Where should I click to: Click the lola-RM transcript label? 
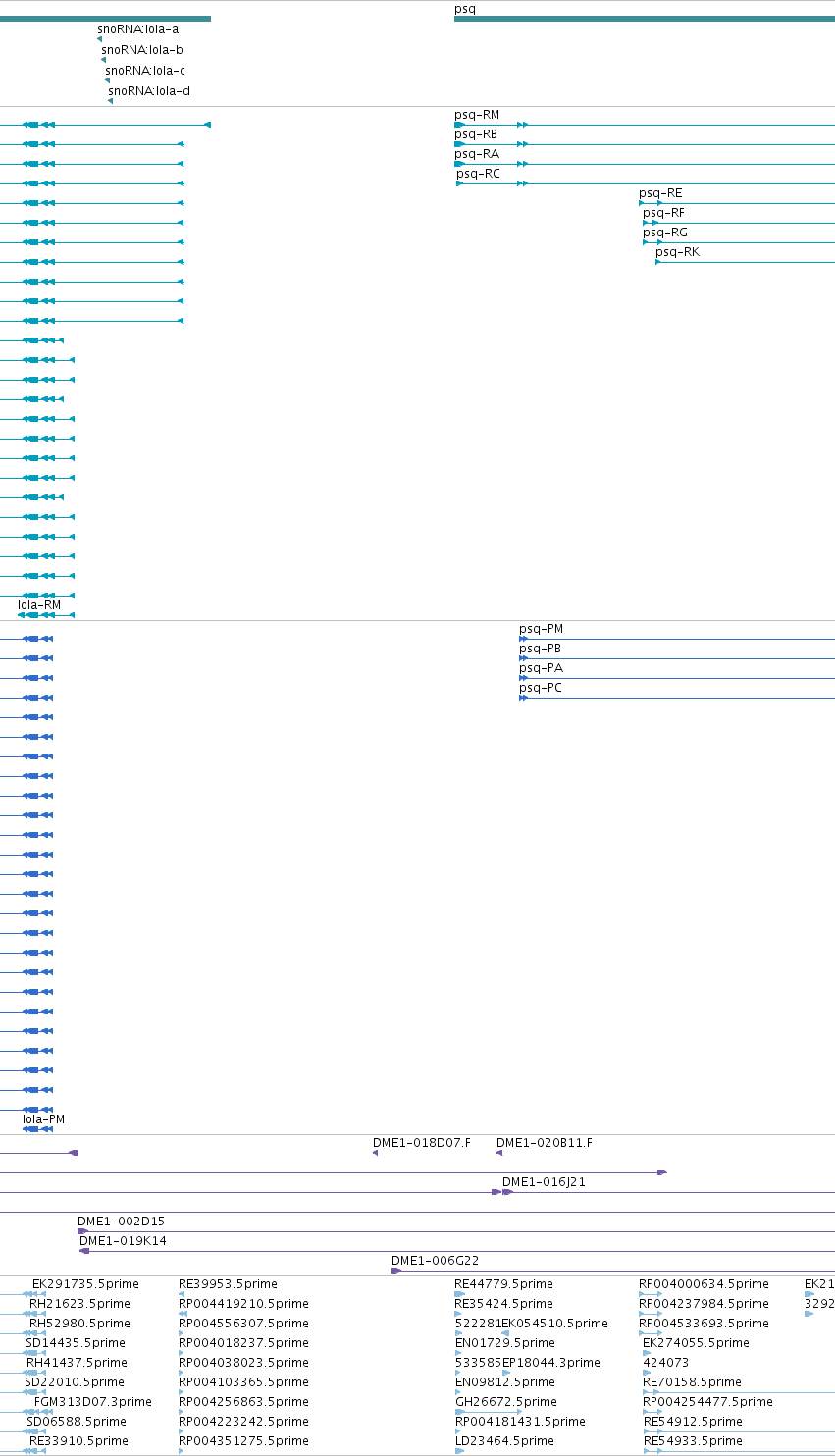(39, 605)
